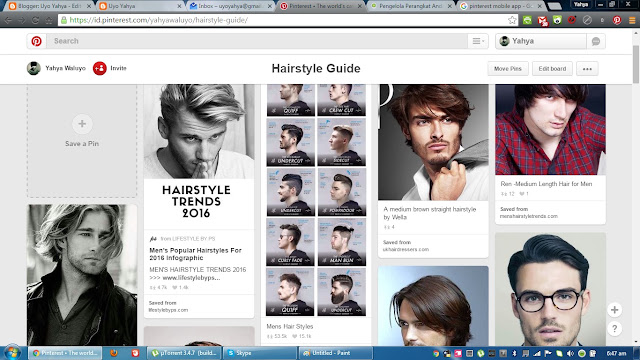This screenshot has width=640, height=360.
Task: Click "Men's Popular Hairstyles For 2016 Infographic" title
Action: click(196, 254)
